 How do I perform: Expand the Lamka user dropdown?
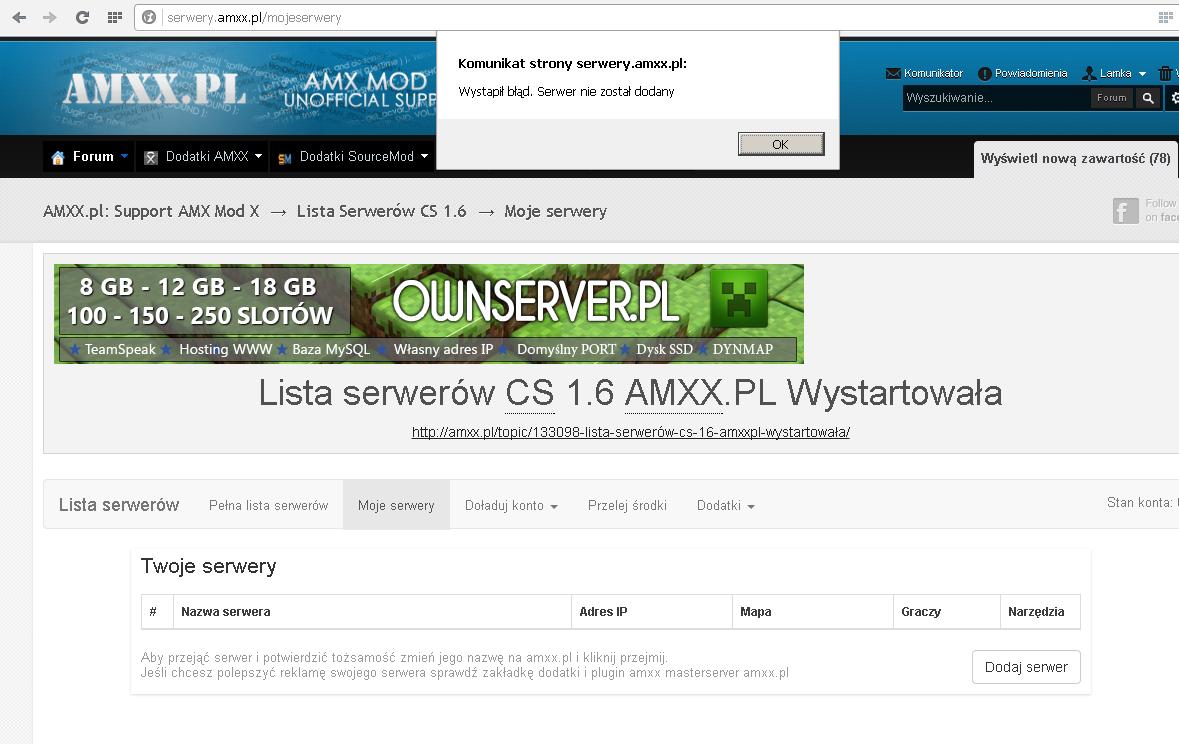(1142, 74)
